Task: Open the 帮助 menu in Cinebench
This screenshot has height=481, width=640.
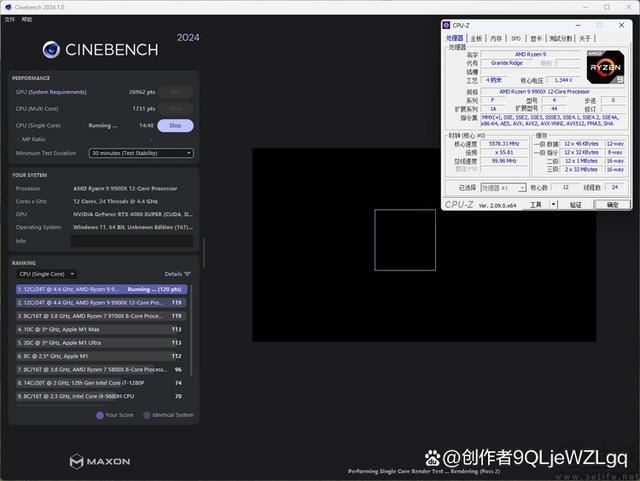Action: (x=27, y=19)
